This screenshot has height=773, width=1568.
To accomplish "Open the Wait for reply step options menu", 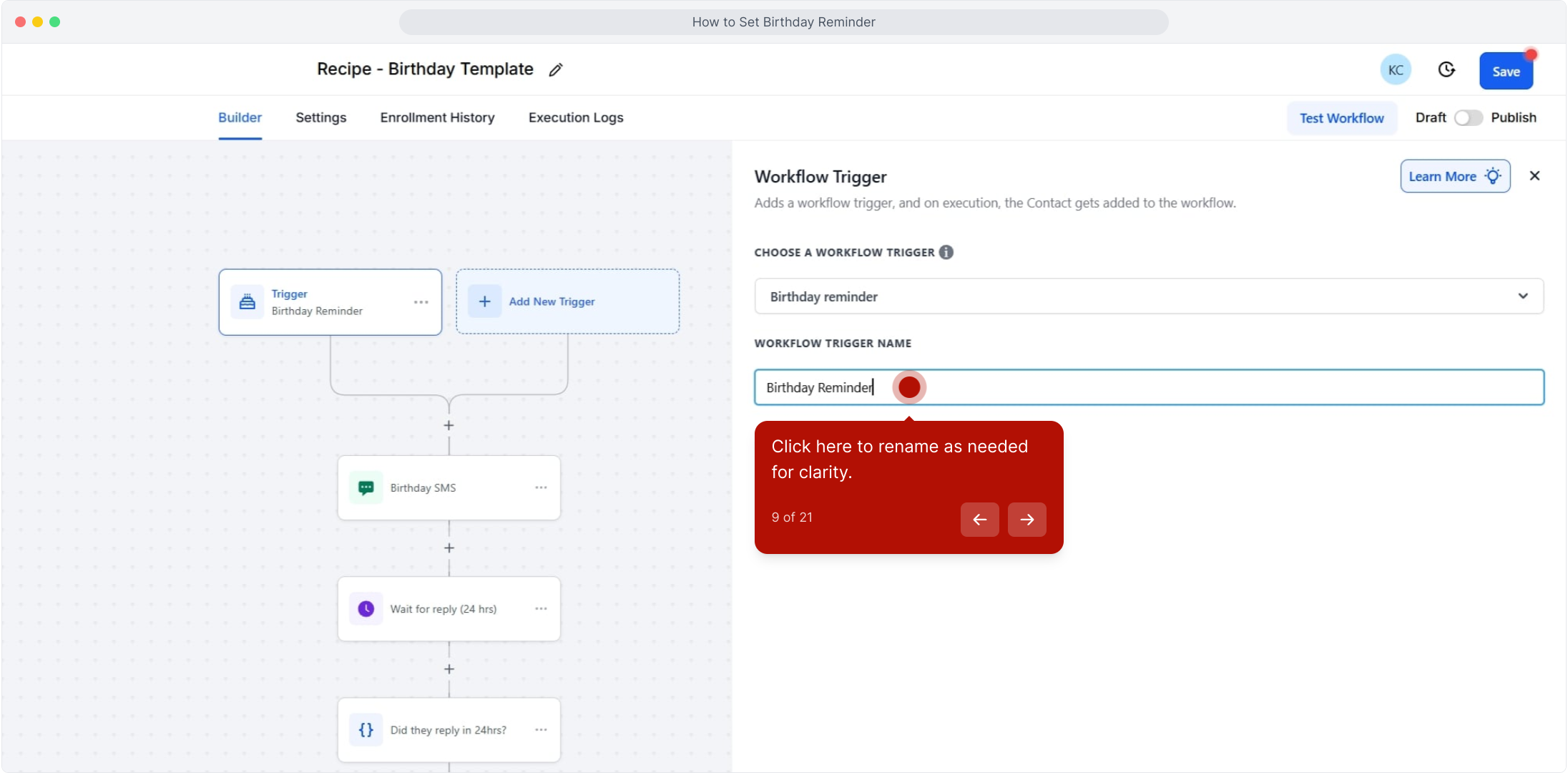I will tap(541, 609).
